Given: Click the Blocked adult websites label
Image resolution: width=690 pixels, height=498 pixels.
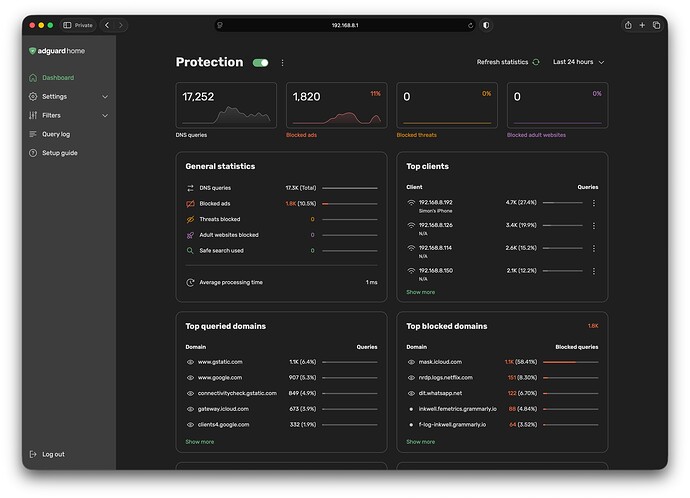Looking at the screenshot, I should click(536, 135).
